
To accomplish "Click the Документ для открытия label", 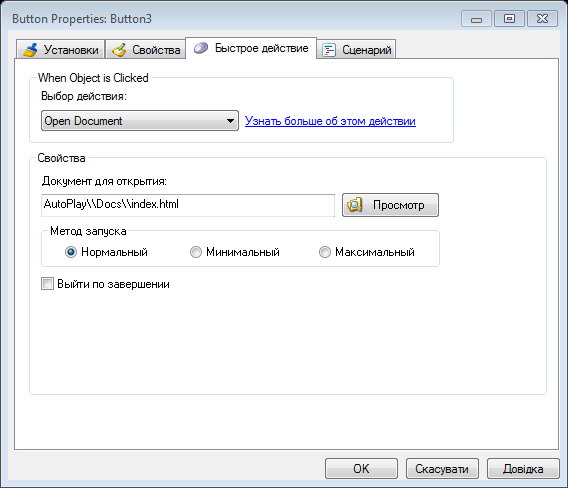I will (104, 181).
